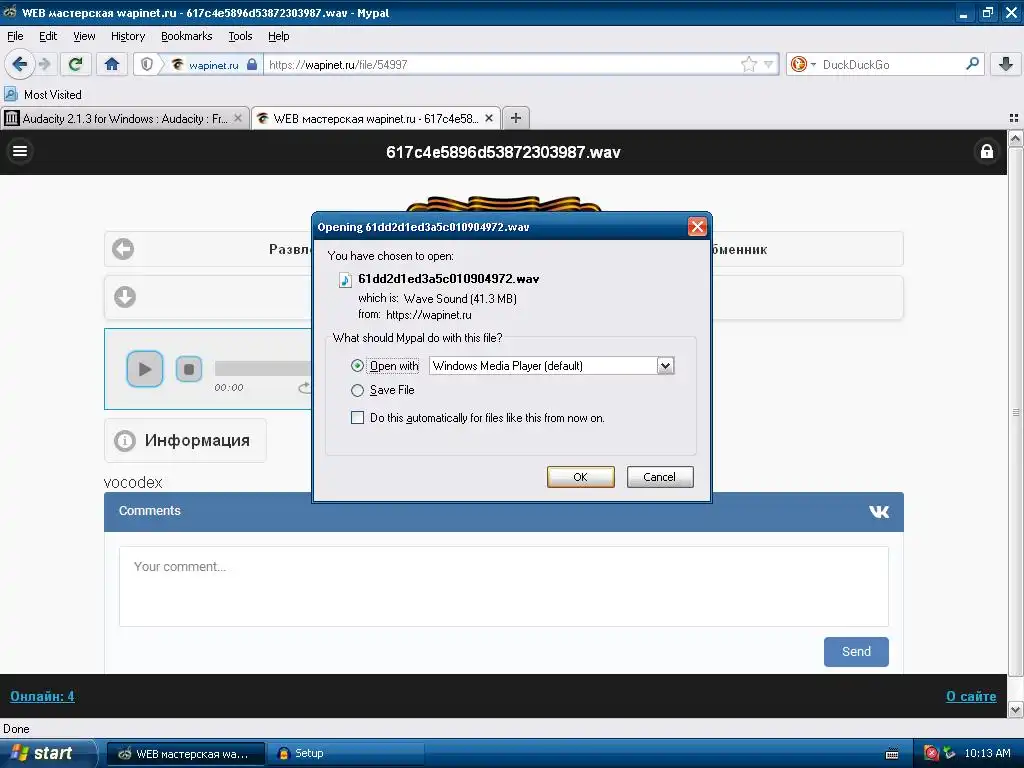Open the tab groups grid icon

pos(1014,118)
